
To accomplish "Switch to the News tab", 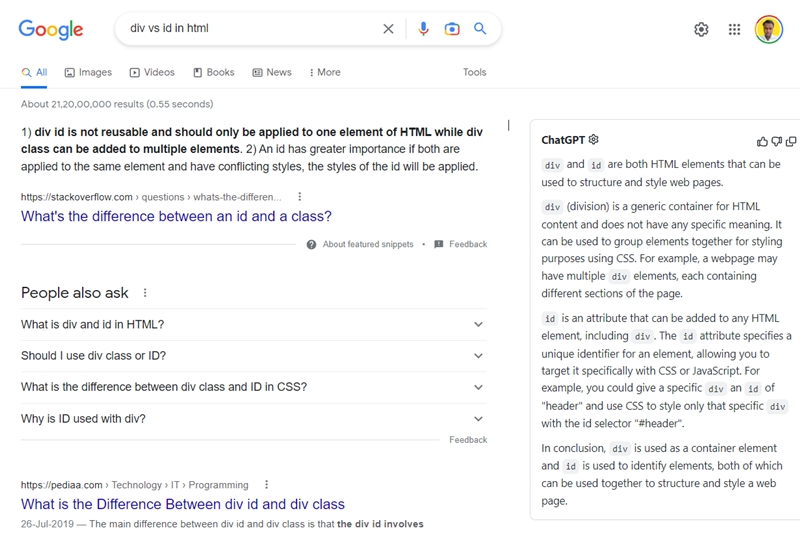I will (x=272, y=72).
